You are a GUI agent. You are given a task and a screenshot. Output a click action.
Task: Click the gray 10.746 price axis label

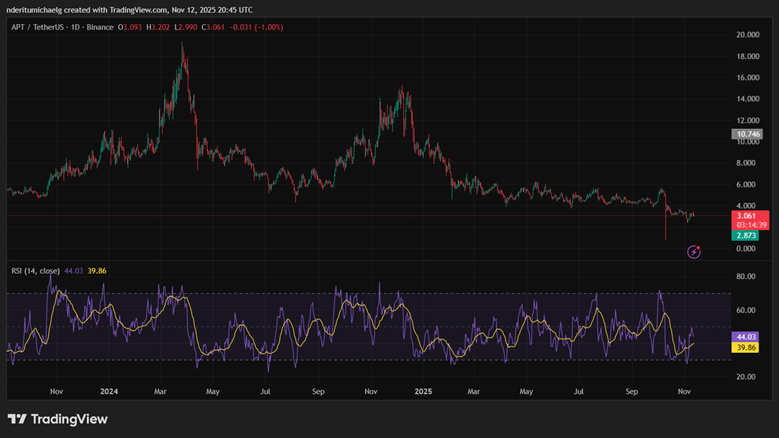(748, 133)
